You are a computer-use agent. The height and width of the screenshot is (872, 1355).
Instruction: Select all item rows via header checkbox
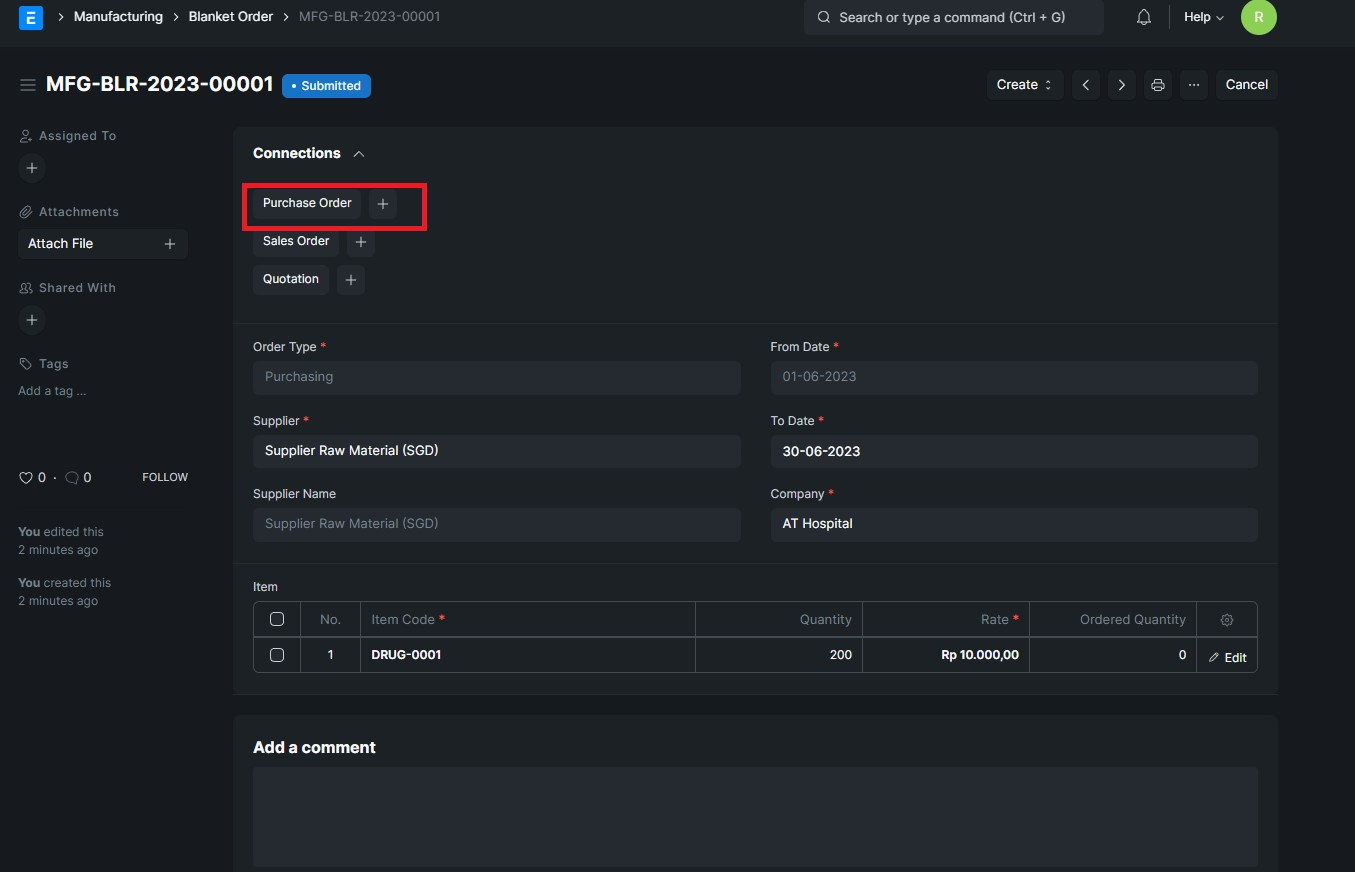point(276,618)
